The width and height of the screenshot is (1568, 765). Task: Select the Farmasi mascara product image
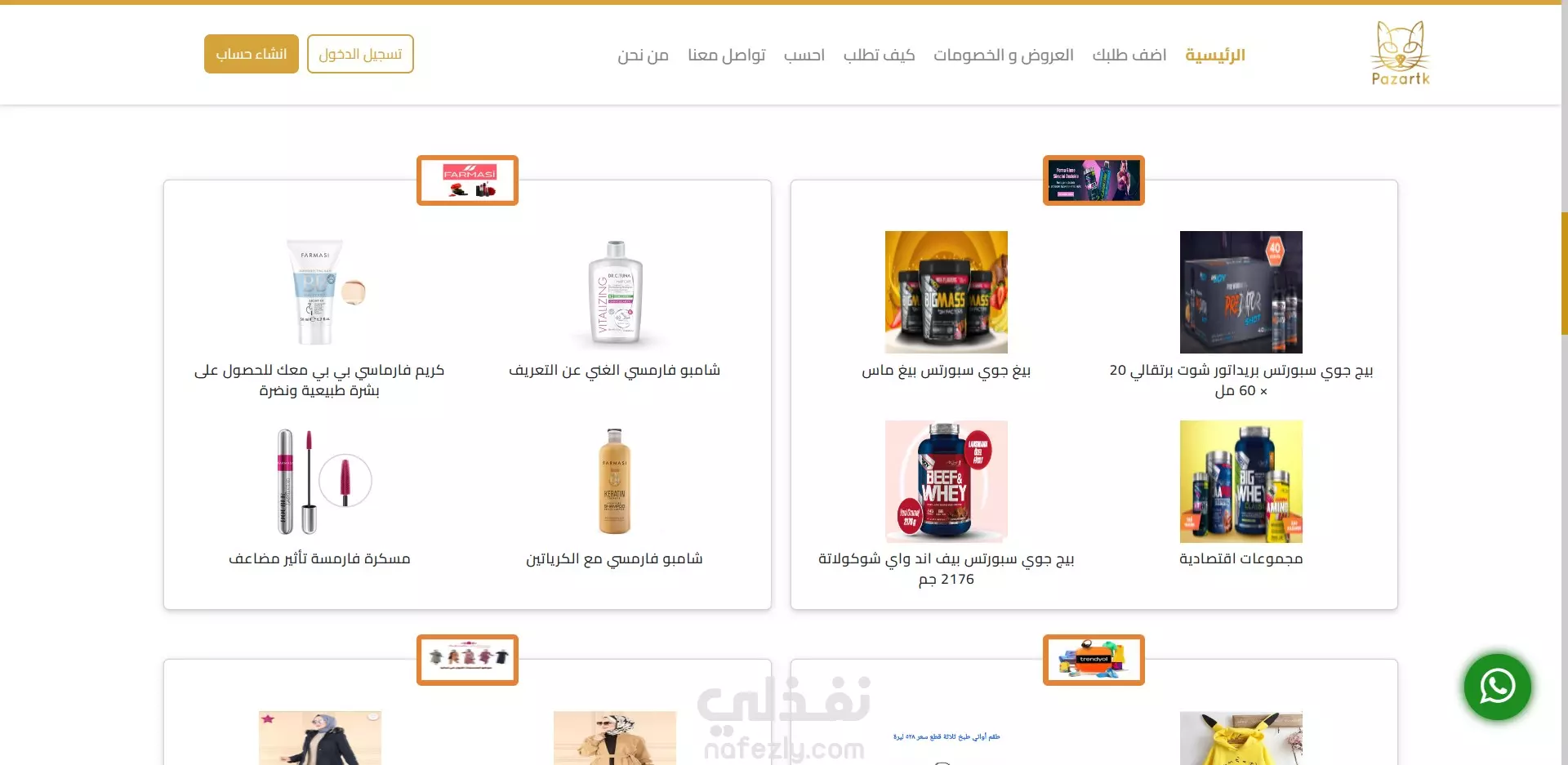[320, 482]
